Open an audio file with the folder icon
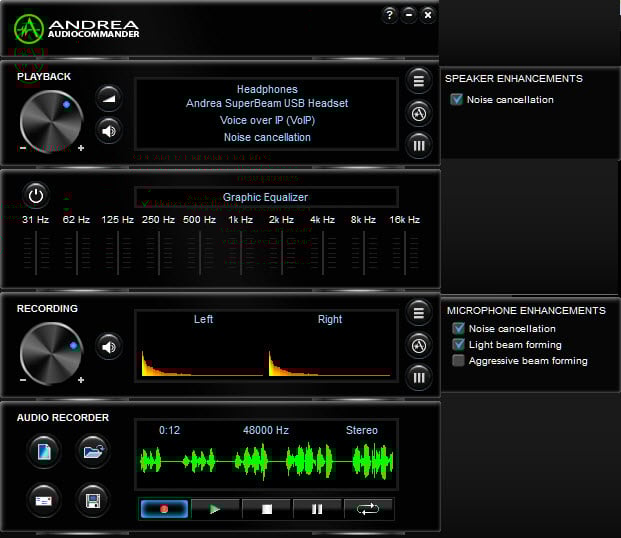The width and height of the screenshot is (621, 538). [92, 452]
